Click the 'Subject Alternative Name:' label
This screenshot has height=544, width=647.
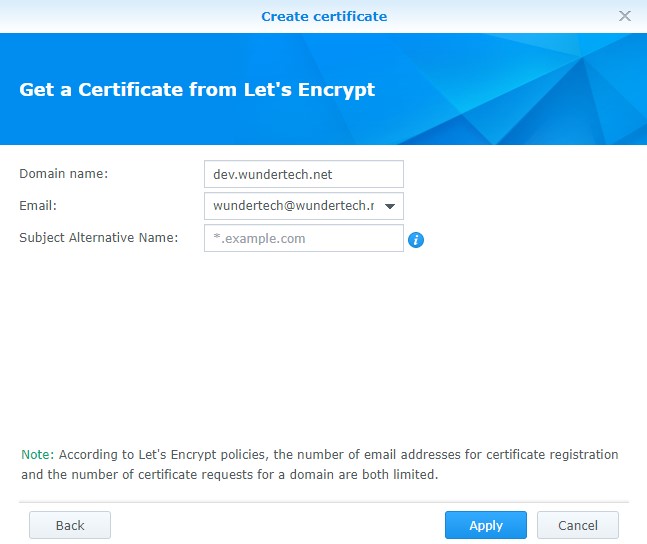tap(99, 238)
